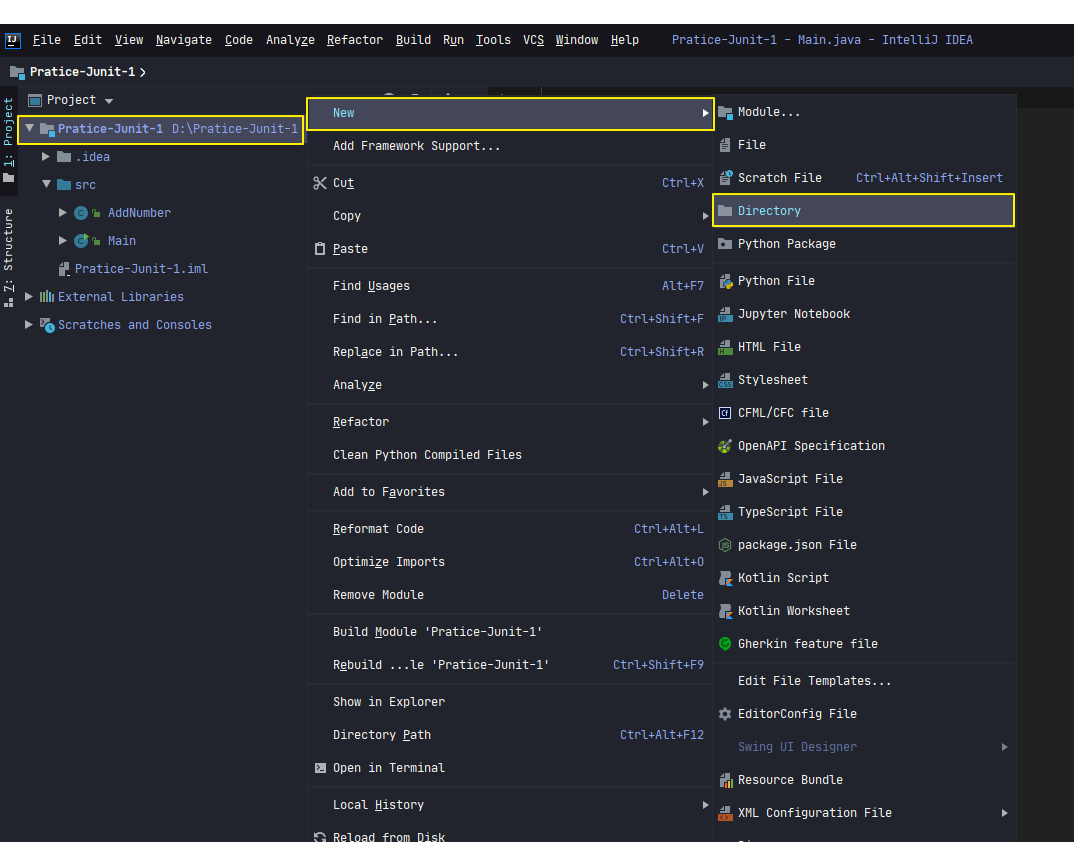Choose Reformat Code
Viewport: 1074px width, 842px height.
pyautogui.click(x=510, y=529)
